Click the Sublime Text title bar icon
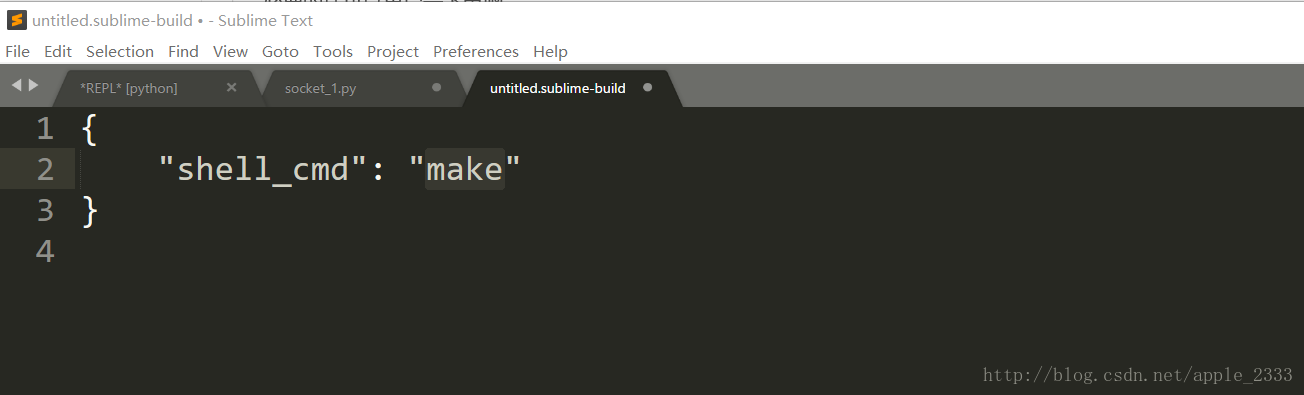1304x395 pixels. pyautogui.click(x=16, y=20)
